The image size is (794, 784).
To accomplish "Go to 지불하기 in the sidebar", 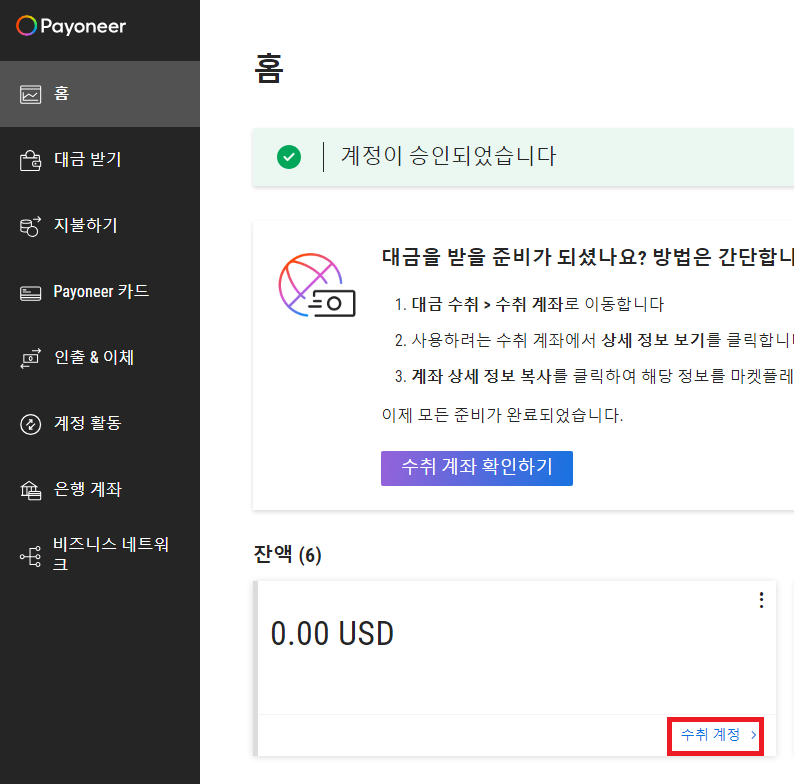I will (100, 226).
